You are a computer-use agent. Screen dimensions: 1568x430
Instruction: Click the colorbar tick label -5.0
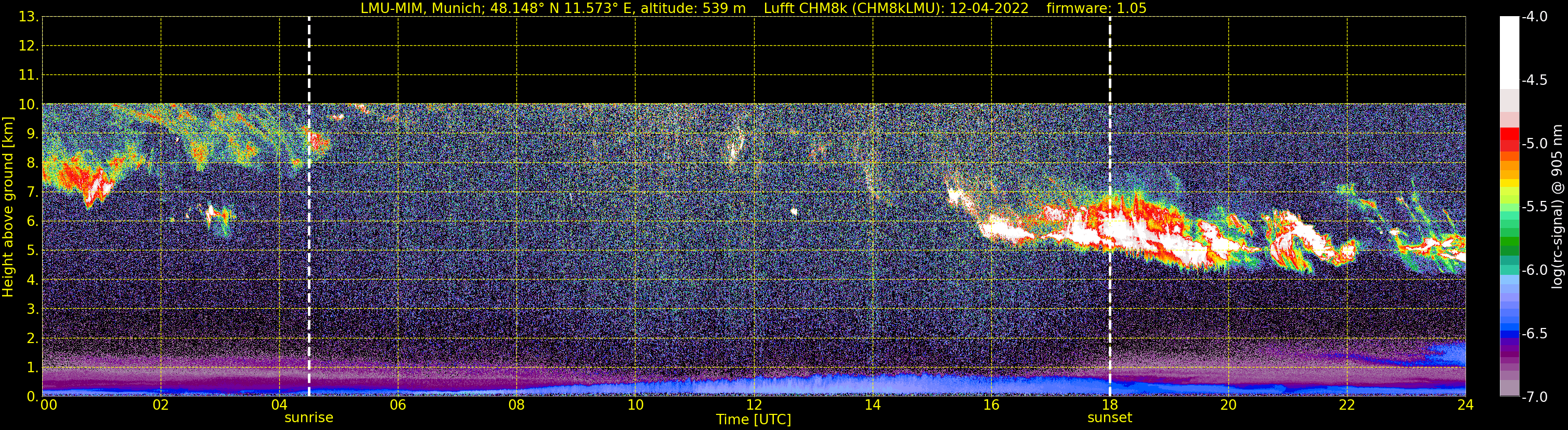click(1534, 144)
